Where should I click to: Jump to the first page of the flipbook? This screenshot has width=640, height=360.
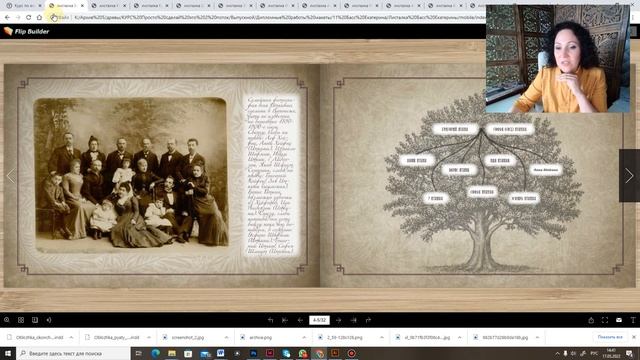point(285,320)
